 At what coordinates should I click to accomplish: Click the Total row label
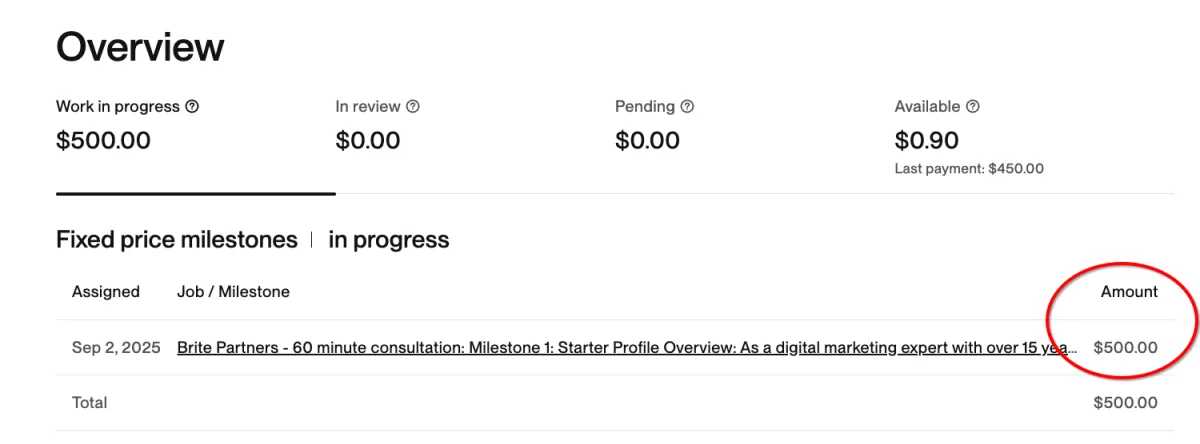coord(90,403)
